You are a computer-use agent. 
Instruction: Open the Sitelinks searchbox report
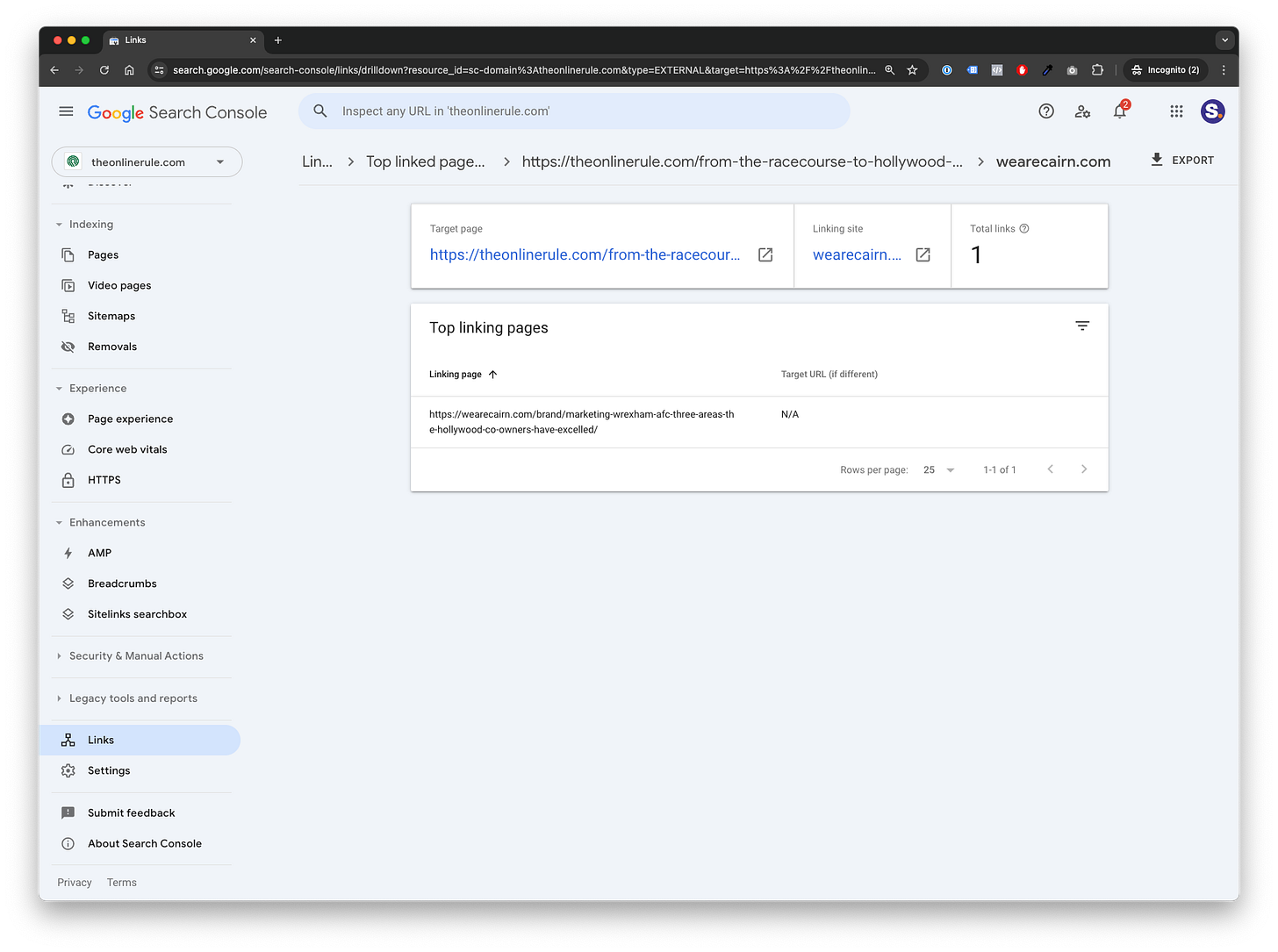point(137,615)
